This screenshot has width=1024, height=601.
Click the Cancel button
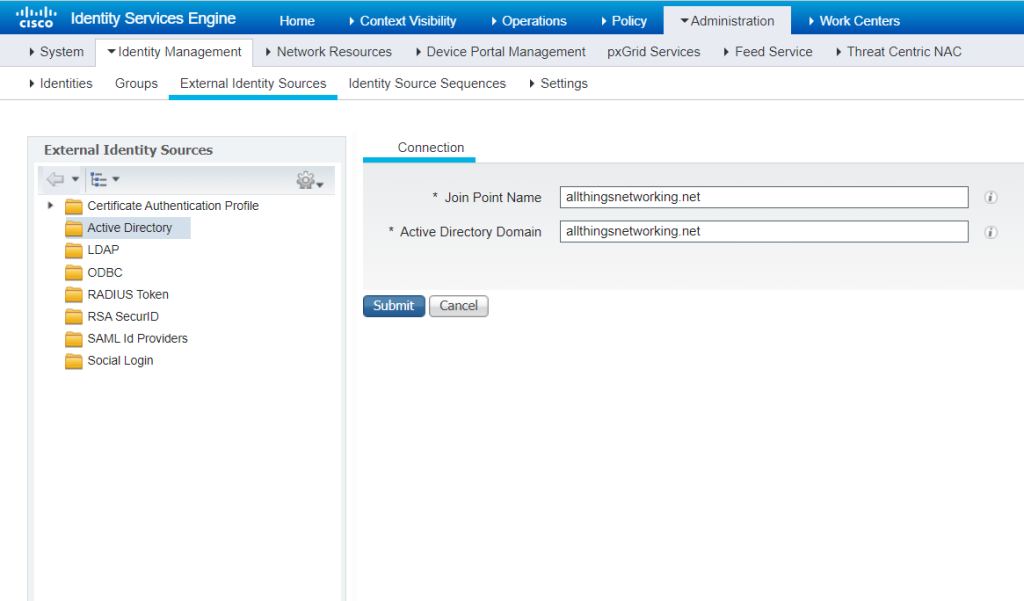coord(458,306)
